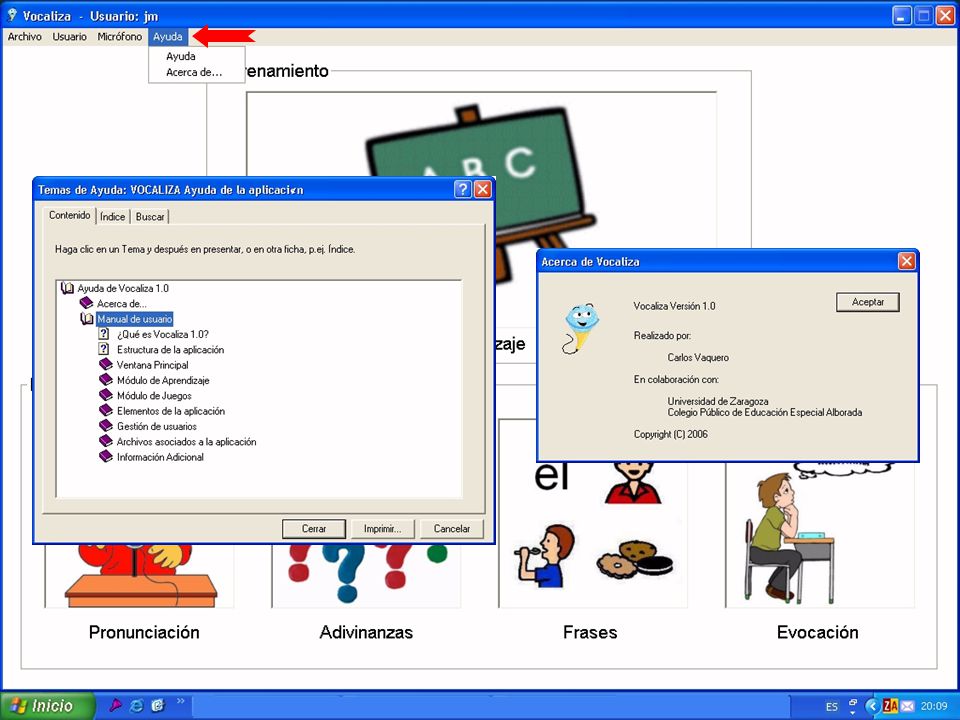Click the Cerrar button in help dialog
Viewport: 960px width, 720px height.
[314, 529]
